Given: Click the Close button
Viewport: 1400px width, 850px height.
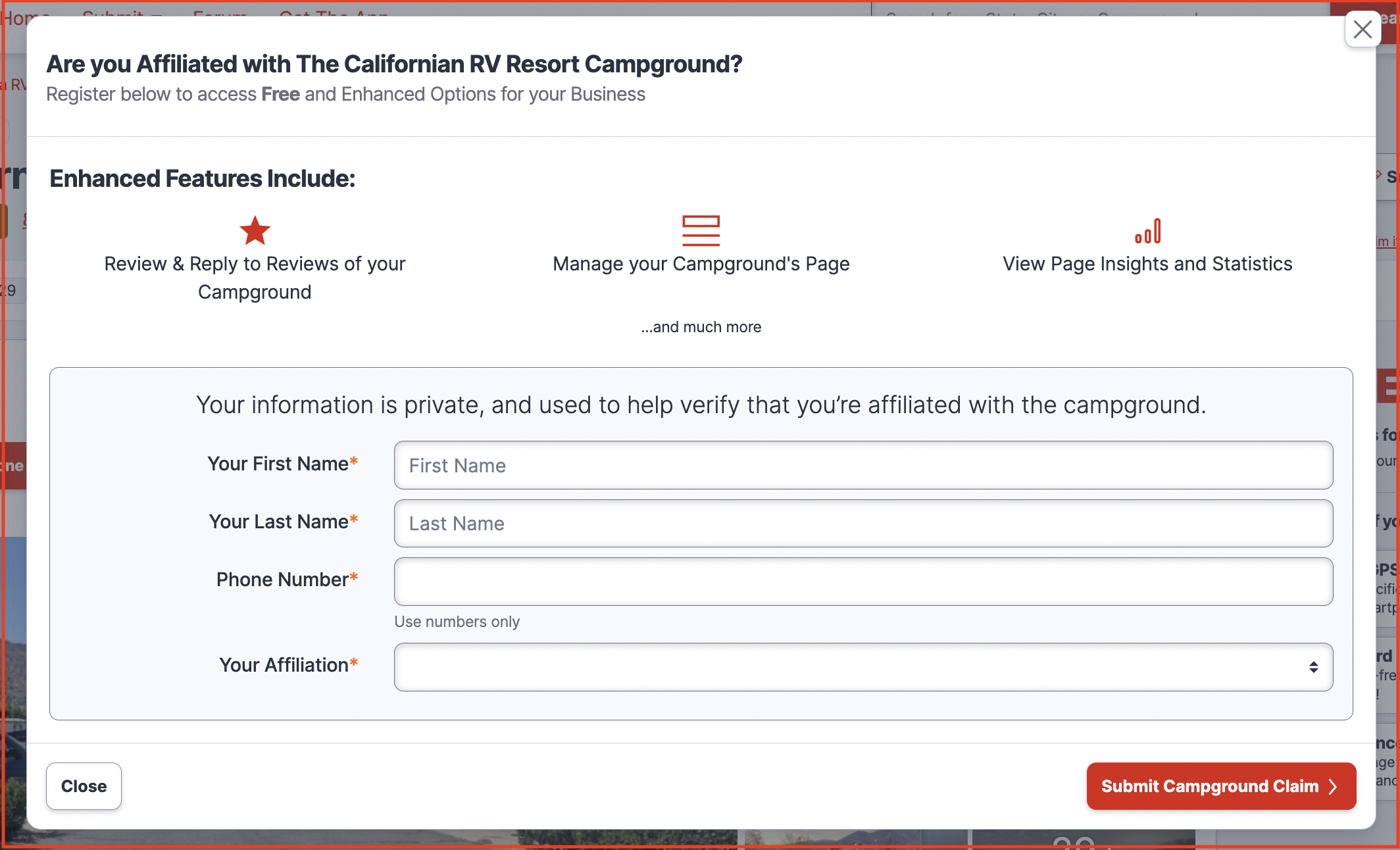Looking at the screenshot, I should (x=84, y=786).
